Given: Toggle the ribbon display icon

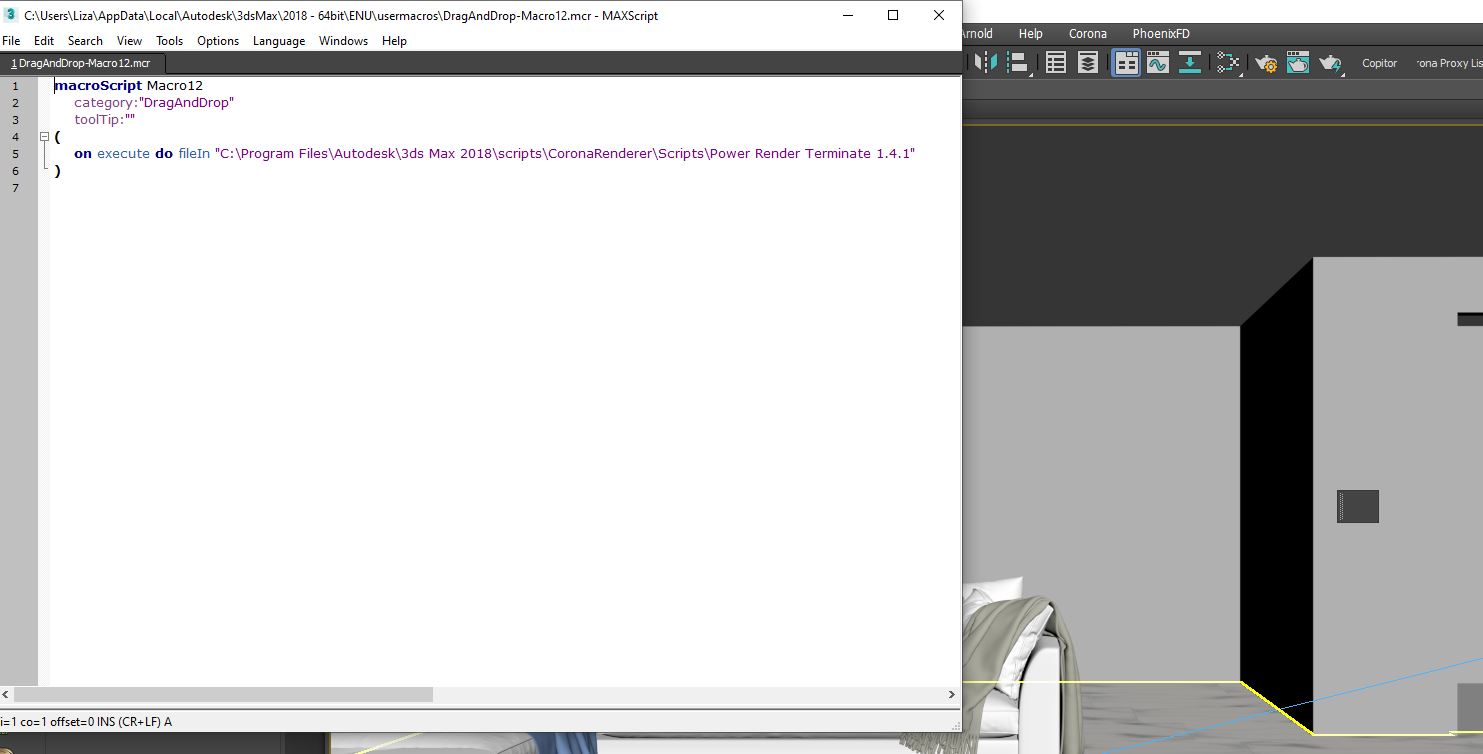Looking at the screenshot, I should 1126,63.
